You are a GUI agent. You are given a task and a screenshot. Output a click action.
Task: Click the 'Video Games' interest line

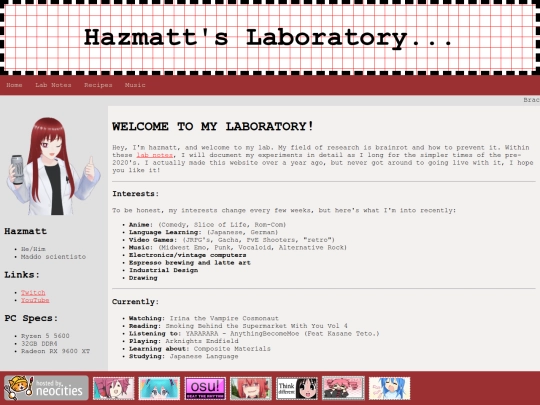click(x=232, y=240)
